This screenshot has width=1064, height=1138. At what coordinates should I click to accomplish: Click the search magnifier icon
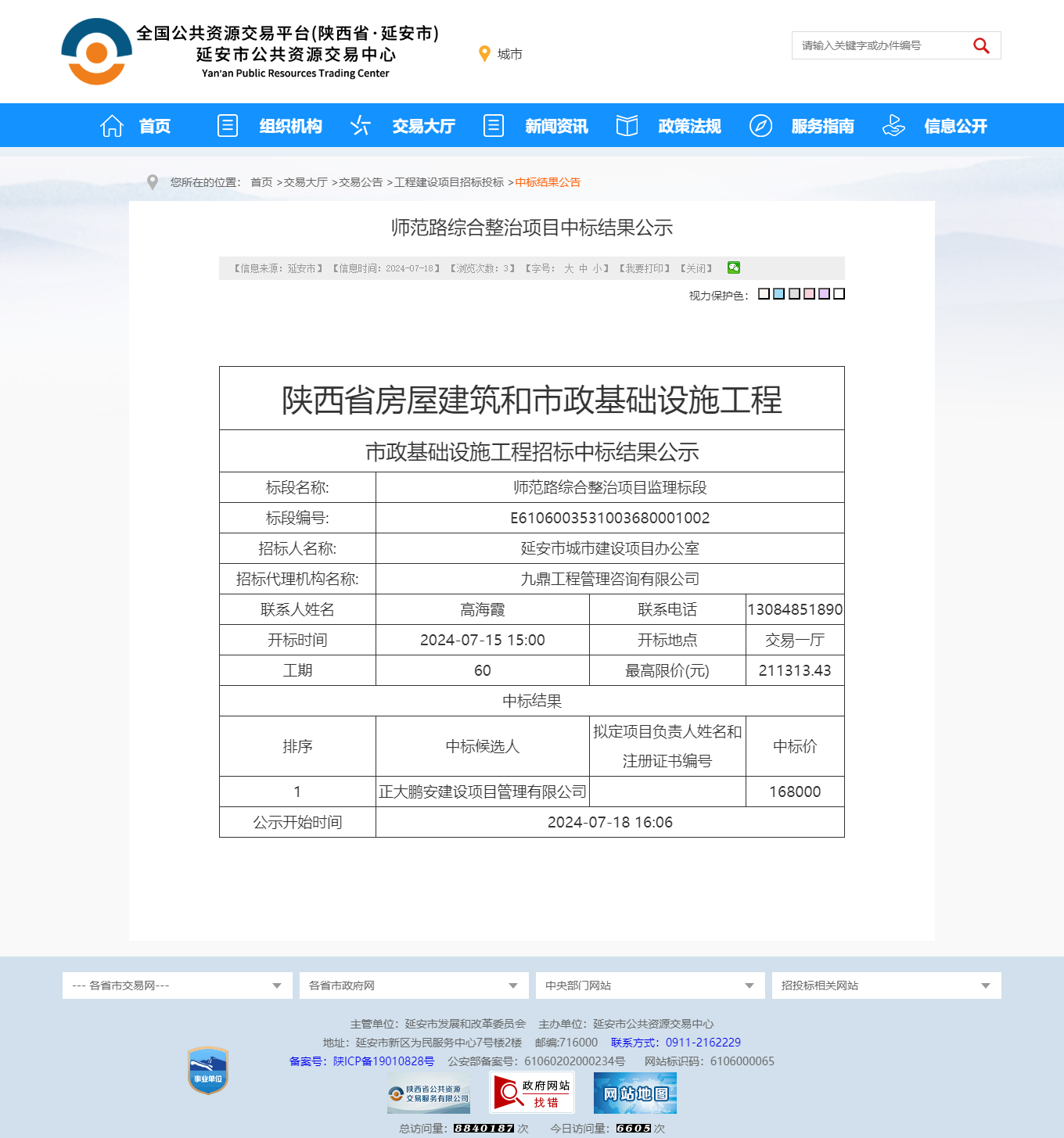[x=980, y=46]
